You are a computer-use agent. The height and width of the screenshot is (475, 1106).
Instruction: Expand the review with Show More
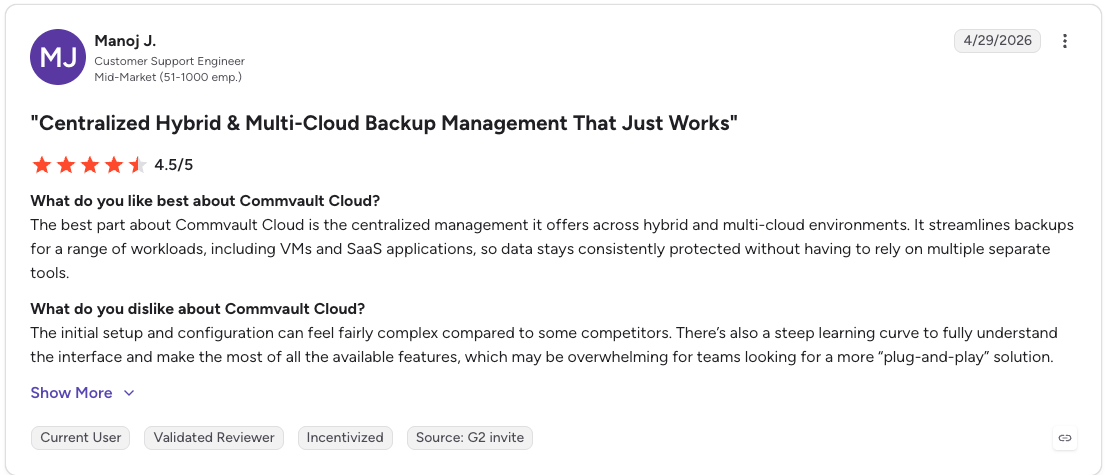pyautogui.click(x=82, y=393)
